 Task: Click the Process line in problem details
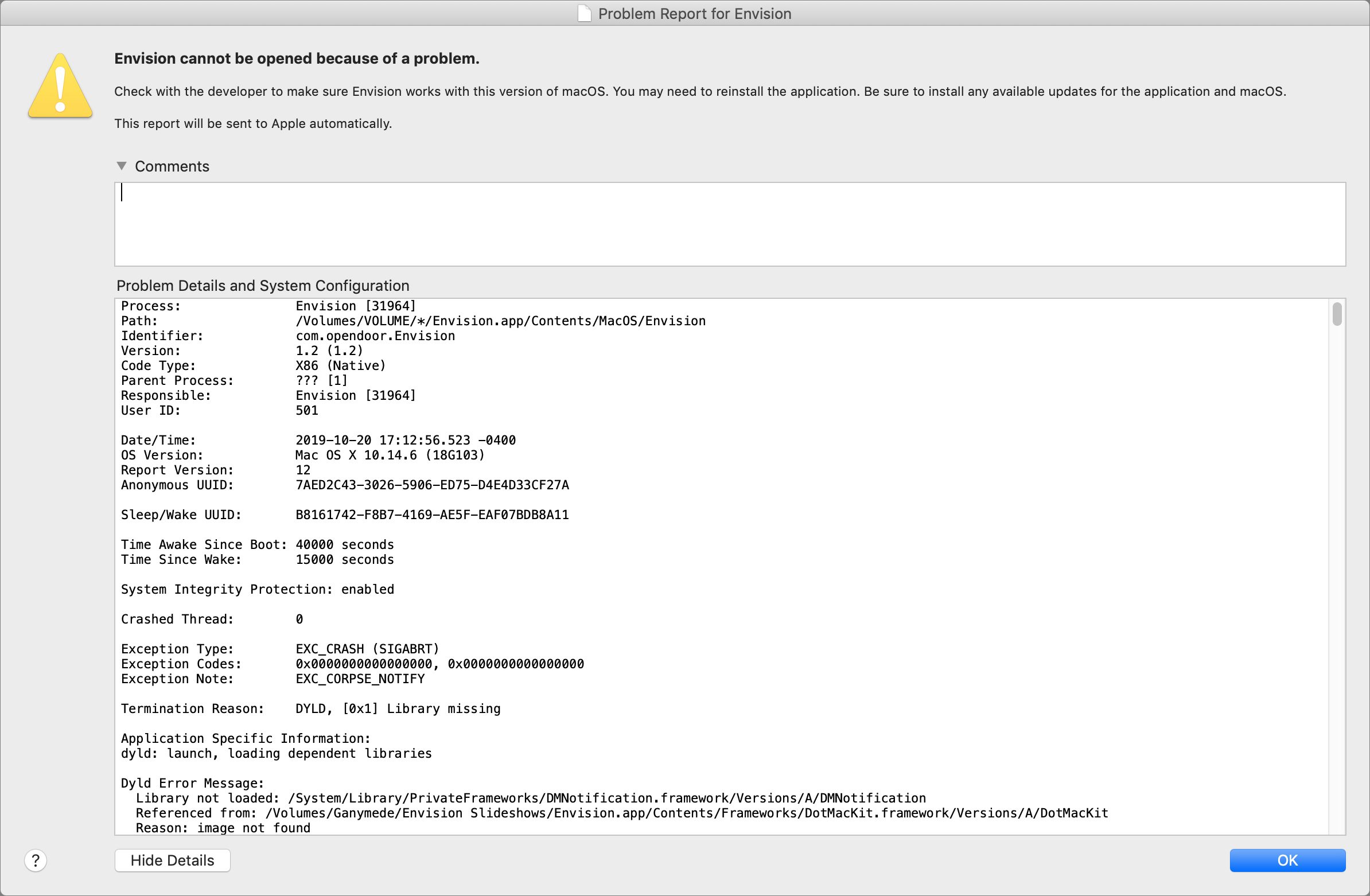tap(268, 306)
